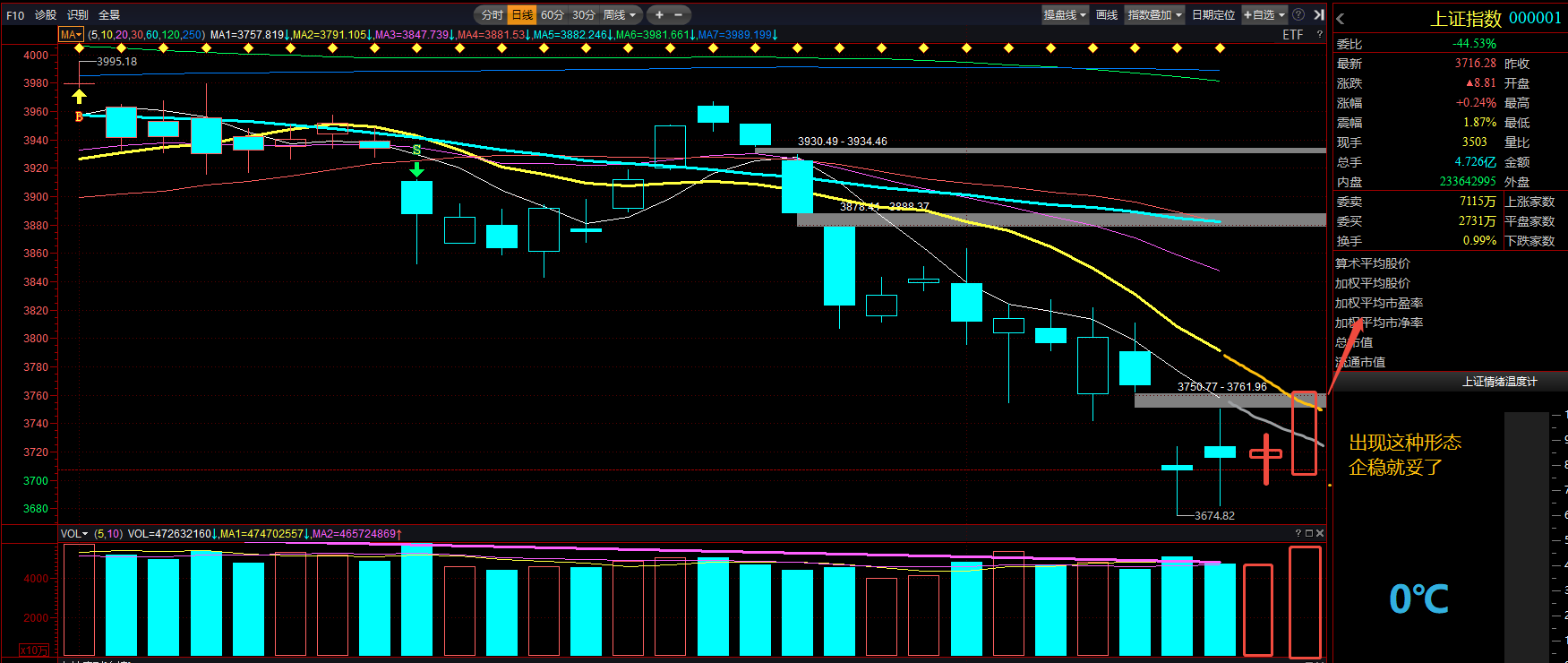Switch to the 30分 period

coord(583,14)
